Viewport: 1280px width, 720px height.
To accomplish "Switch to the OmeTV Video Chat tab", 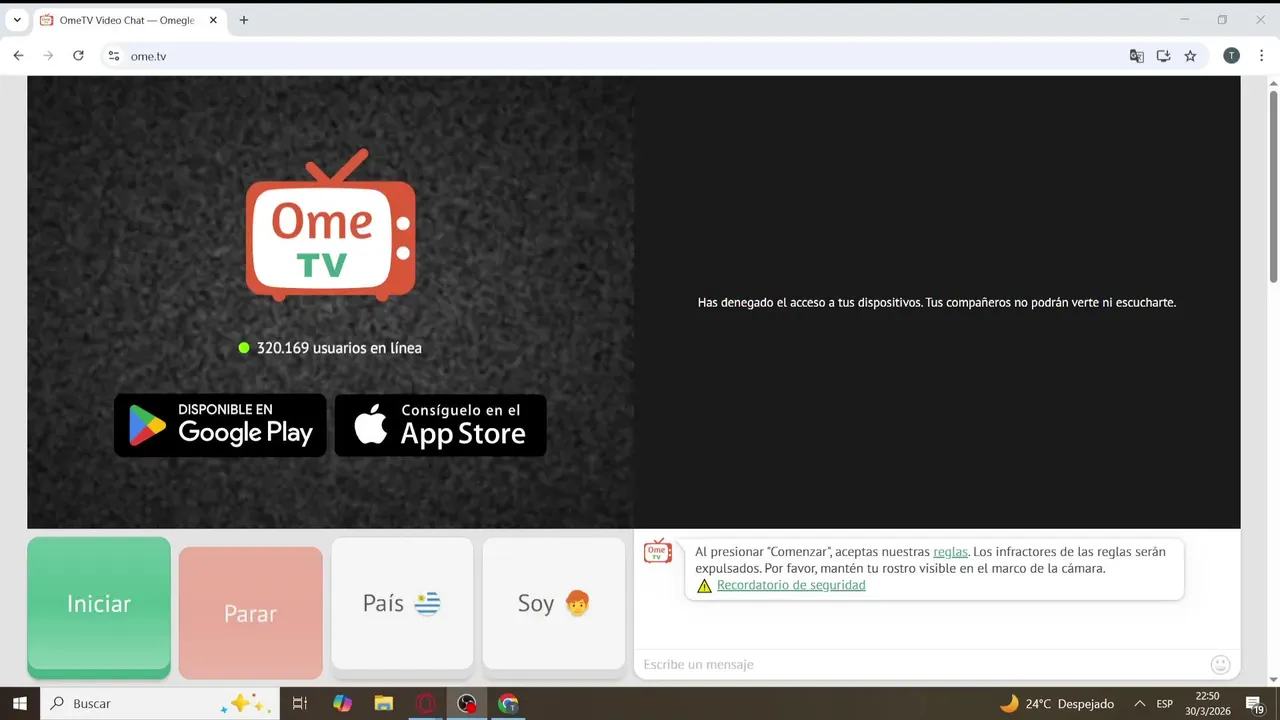I will [129, 20].
